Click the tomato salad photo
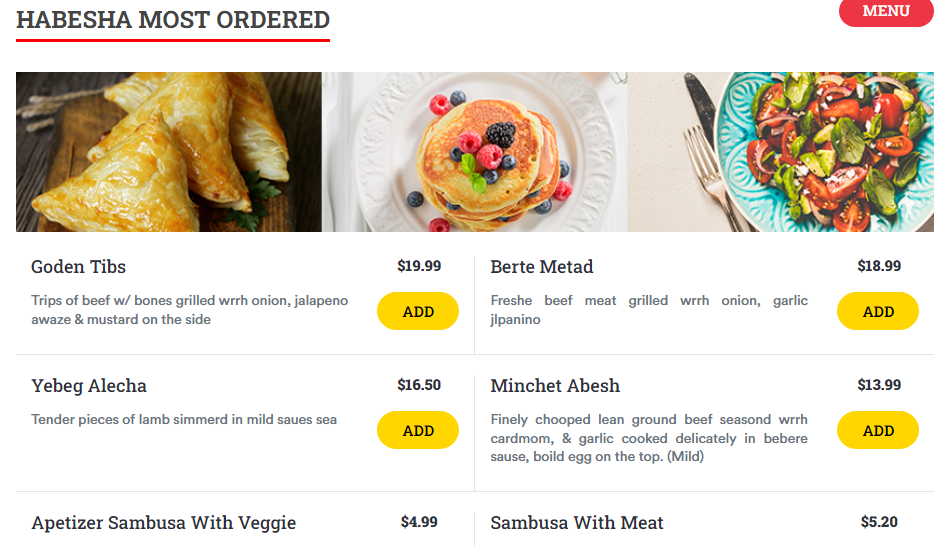The image size is (948, 546). coord(781,152)
